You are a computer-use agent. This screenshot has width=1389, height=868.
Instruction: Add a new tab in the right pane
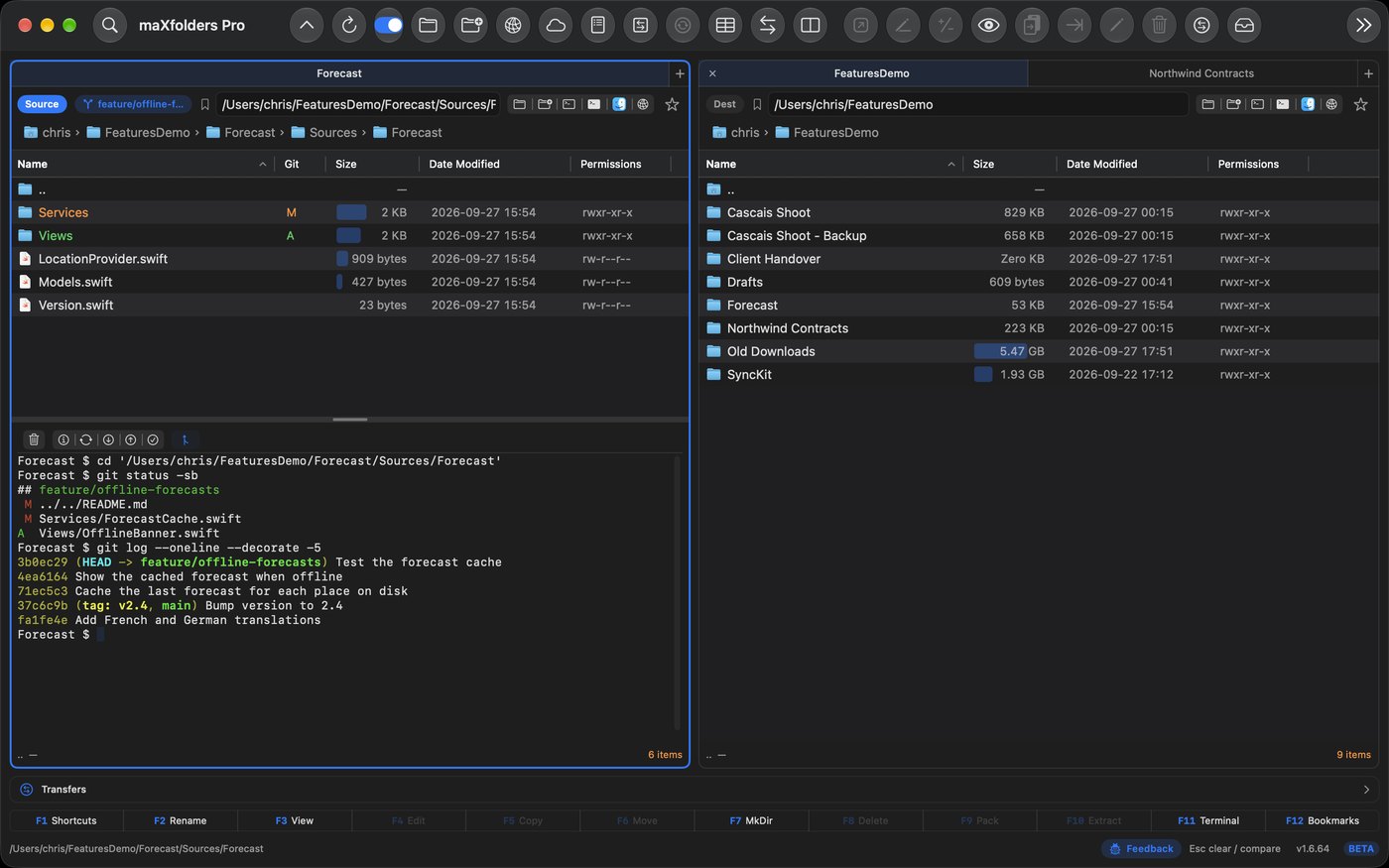(x=1368, y=73)
